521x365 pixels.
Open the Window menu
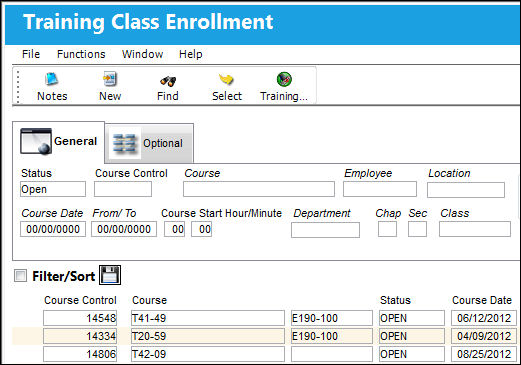click(x=142, y=54)
